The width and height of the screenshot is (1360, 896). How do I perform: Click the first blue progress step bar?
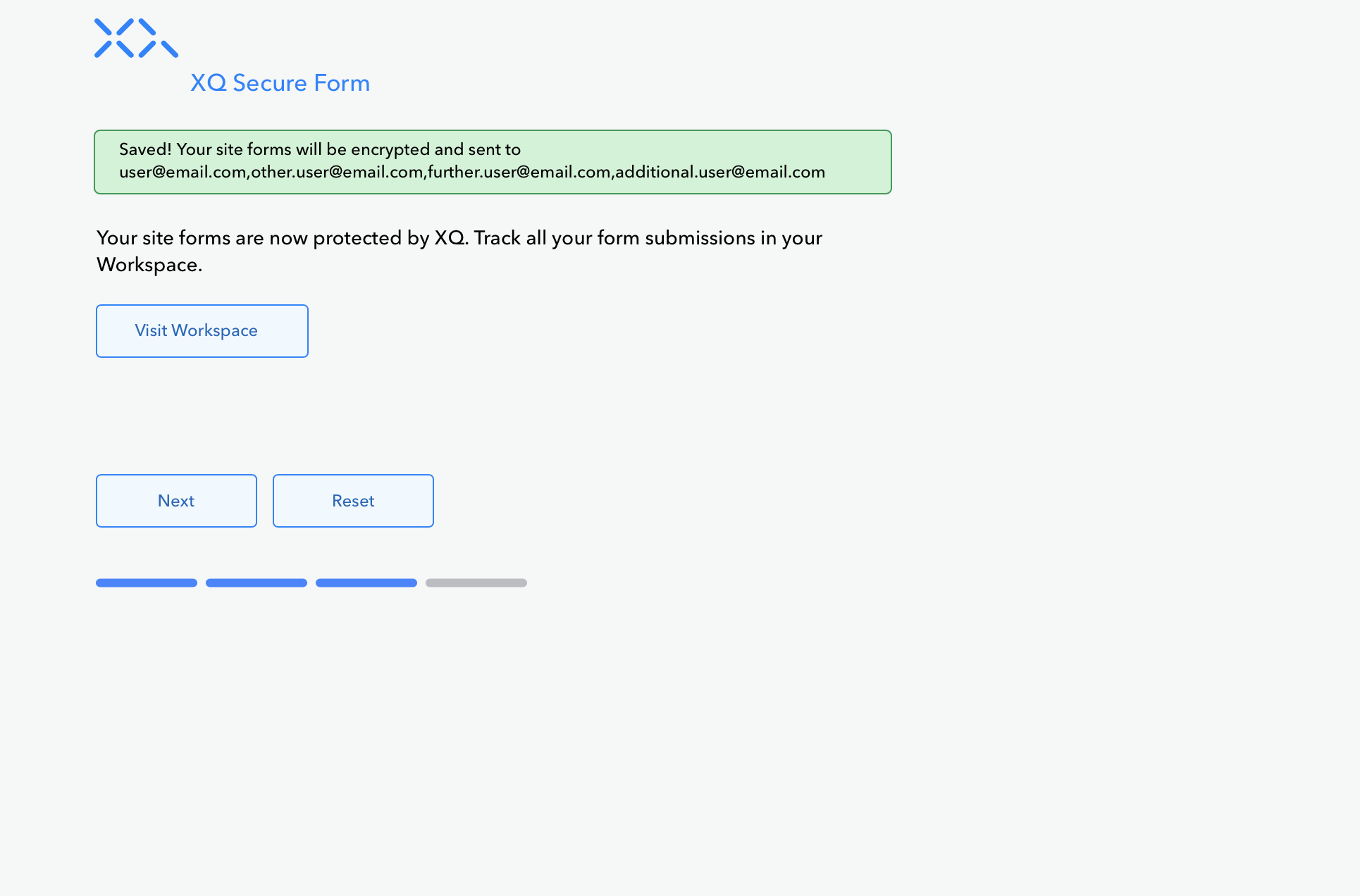pos(147,583)
